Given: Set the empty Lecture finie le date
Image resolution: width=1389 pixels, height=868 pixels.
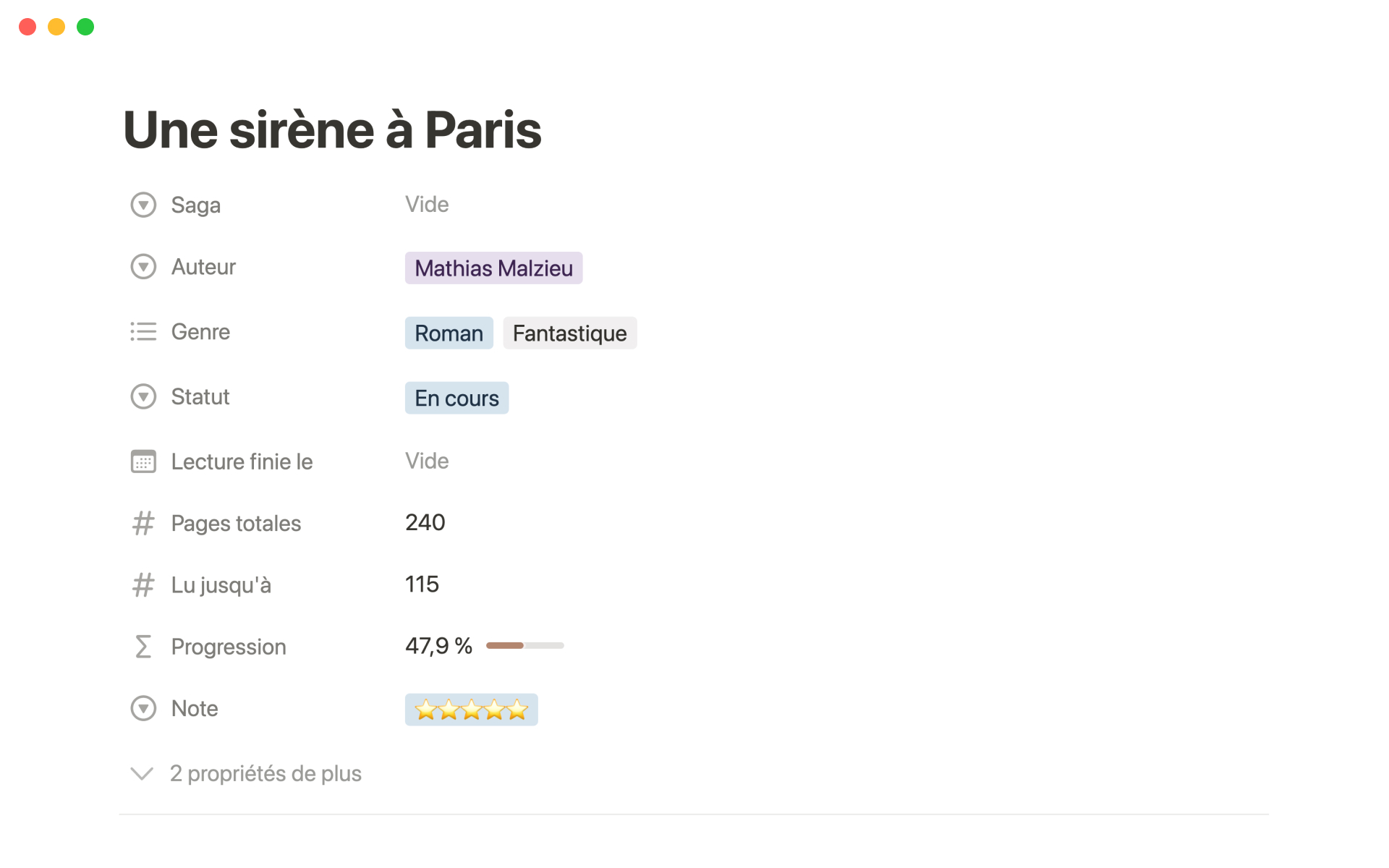Looking at the screenshot, I should (x=427, y=461).
